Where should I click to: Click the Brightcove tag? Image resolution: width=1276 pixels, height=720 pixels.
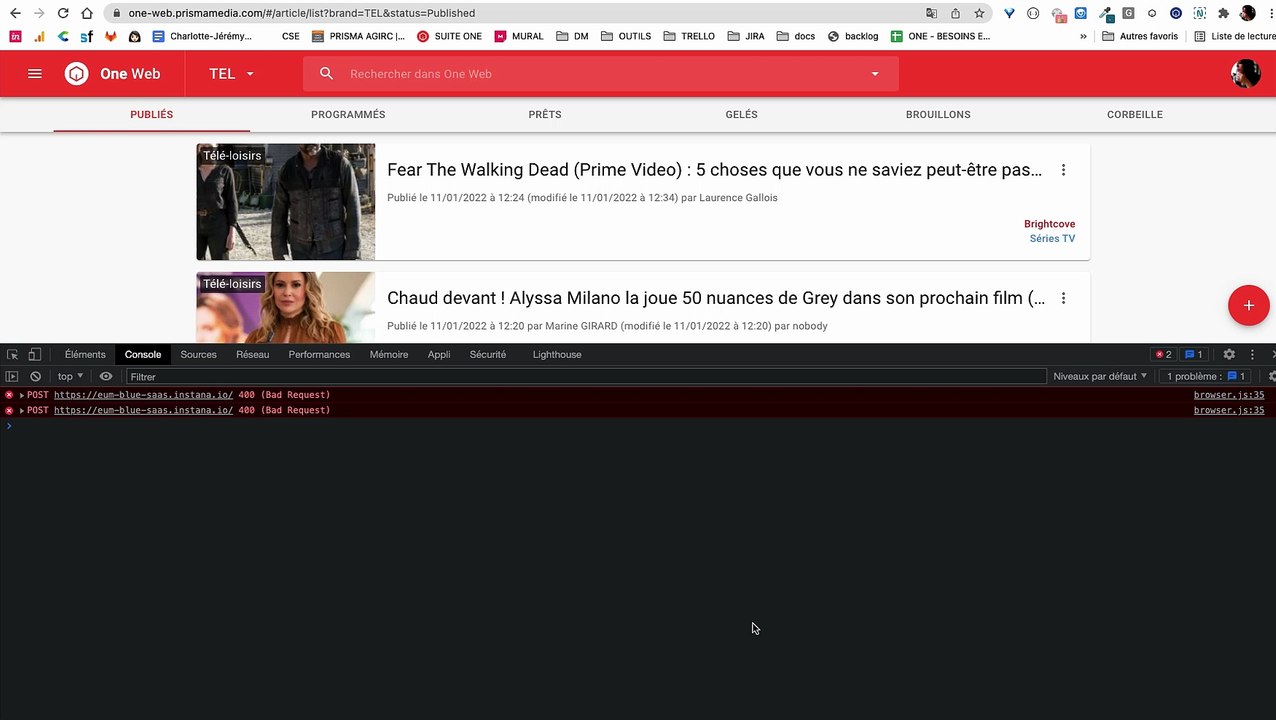[1049, 224]
